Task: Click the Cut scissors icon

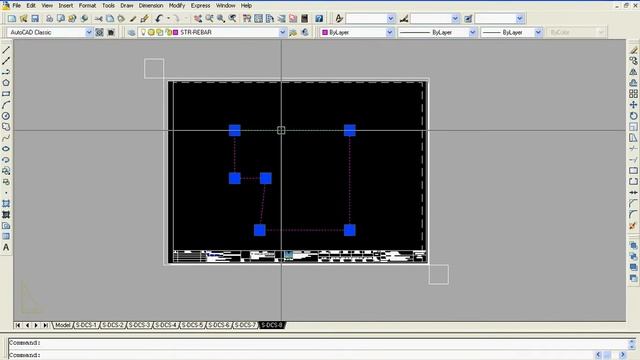Action: [98, 18]
